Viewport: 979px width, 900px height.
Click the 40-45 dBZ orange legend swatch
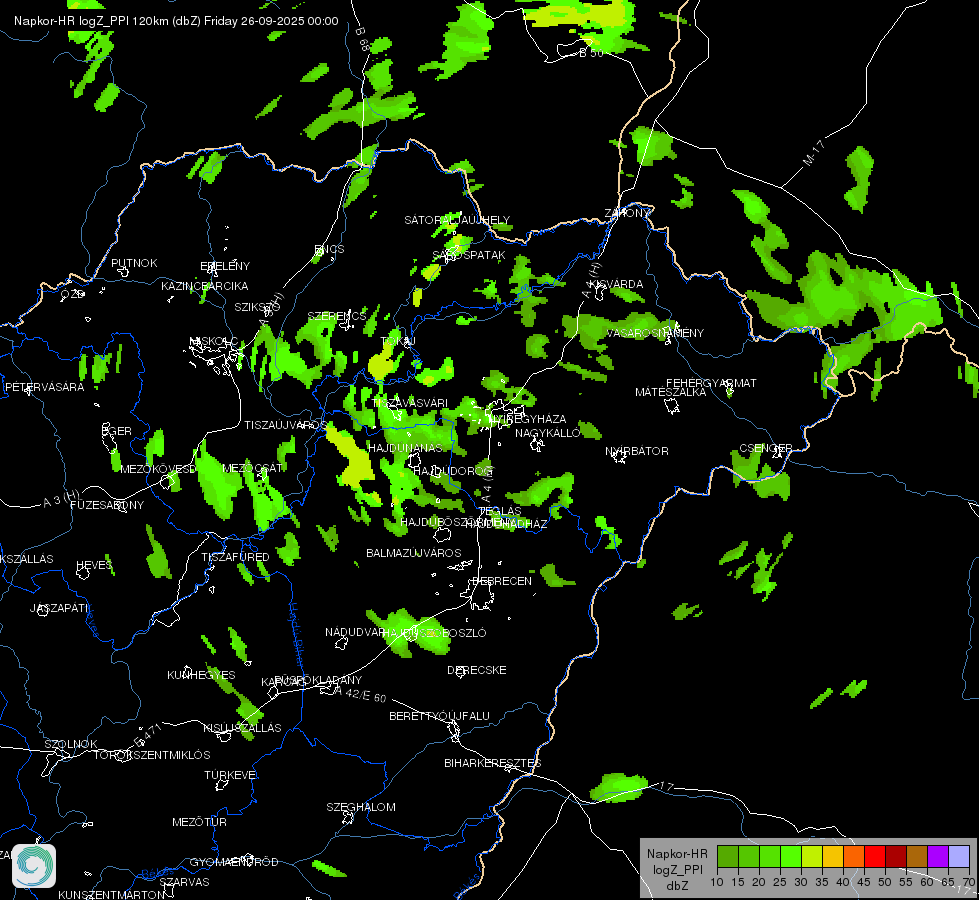[x=854, y=857]
